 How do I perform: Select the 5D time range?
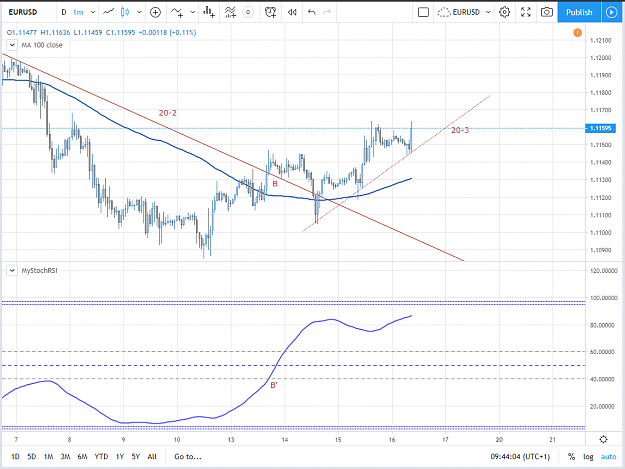31,457
